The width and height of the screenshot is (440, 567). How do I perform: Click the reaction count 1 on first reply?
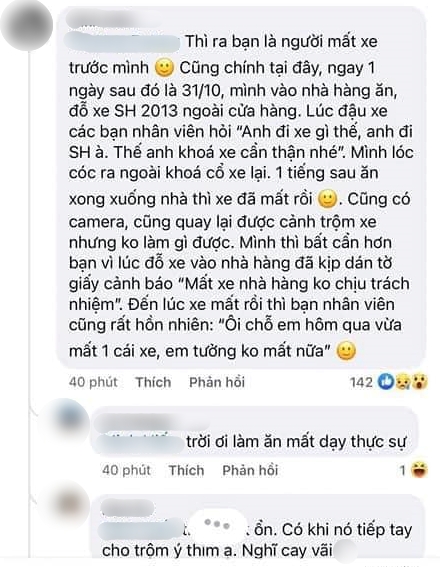pos(403,470)
